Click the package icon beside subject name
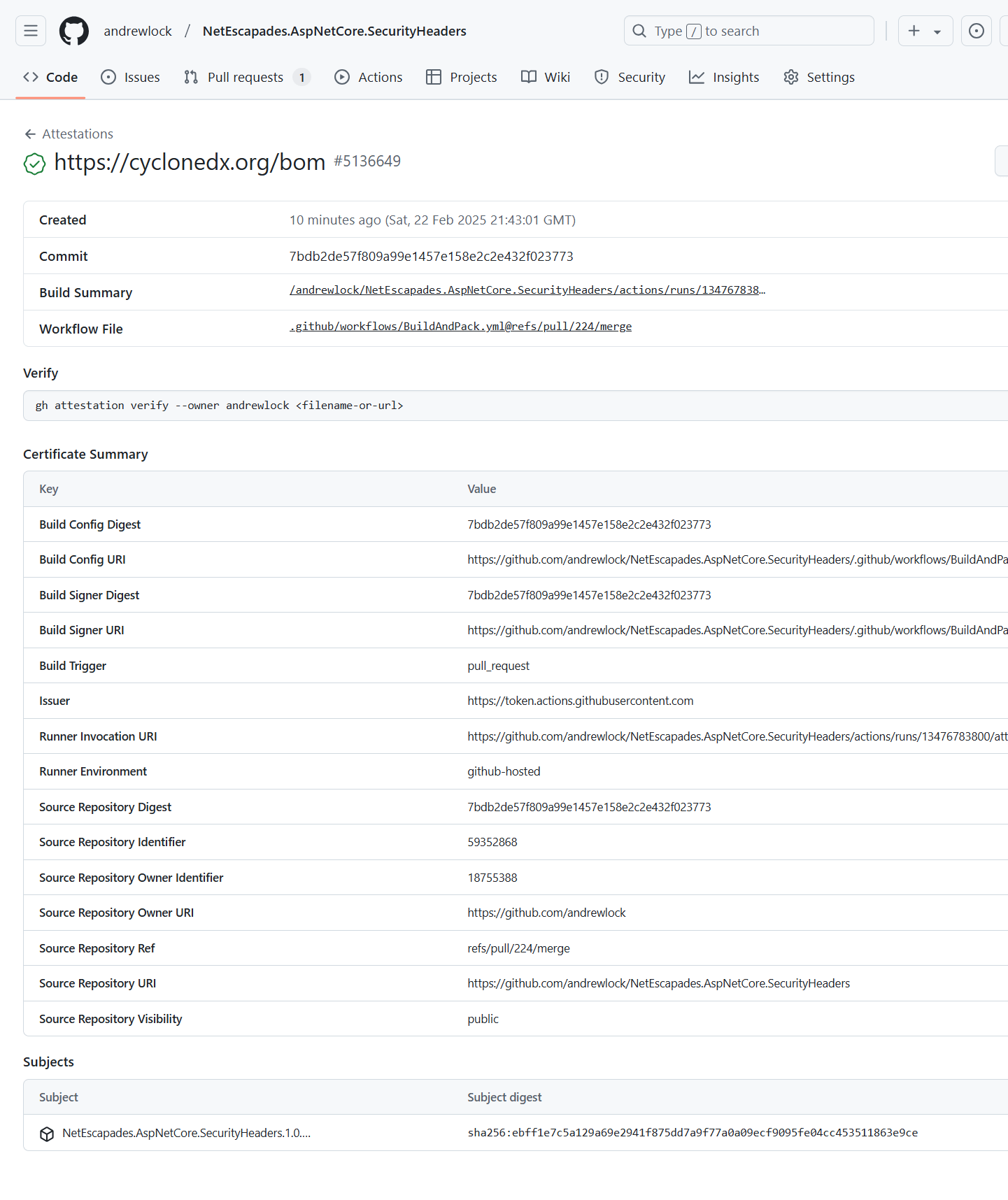 tap(47, 1134)
